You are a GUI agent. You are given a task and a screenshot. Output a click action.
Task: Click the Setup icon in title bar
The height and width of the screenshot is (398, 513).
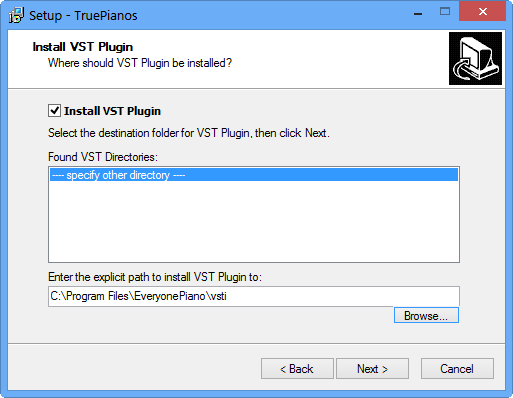click(16, 15)
